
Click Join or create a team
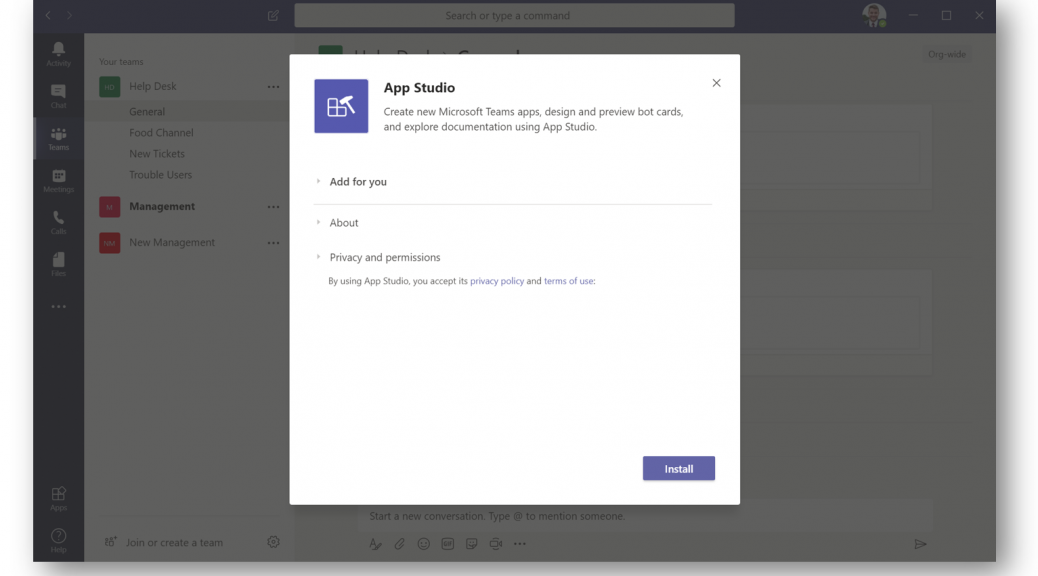point(174,542)
